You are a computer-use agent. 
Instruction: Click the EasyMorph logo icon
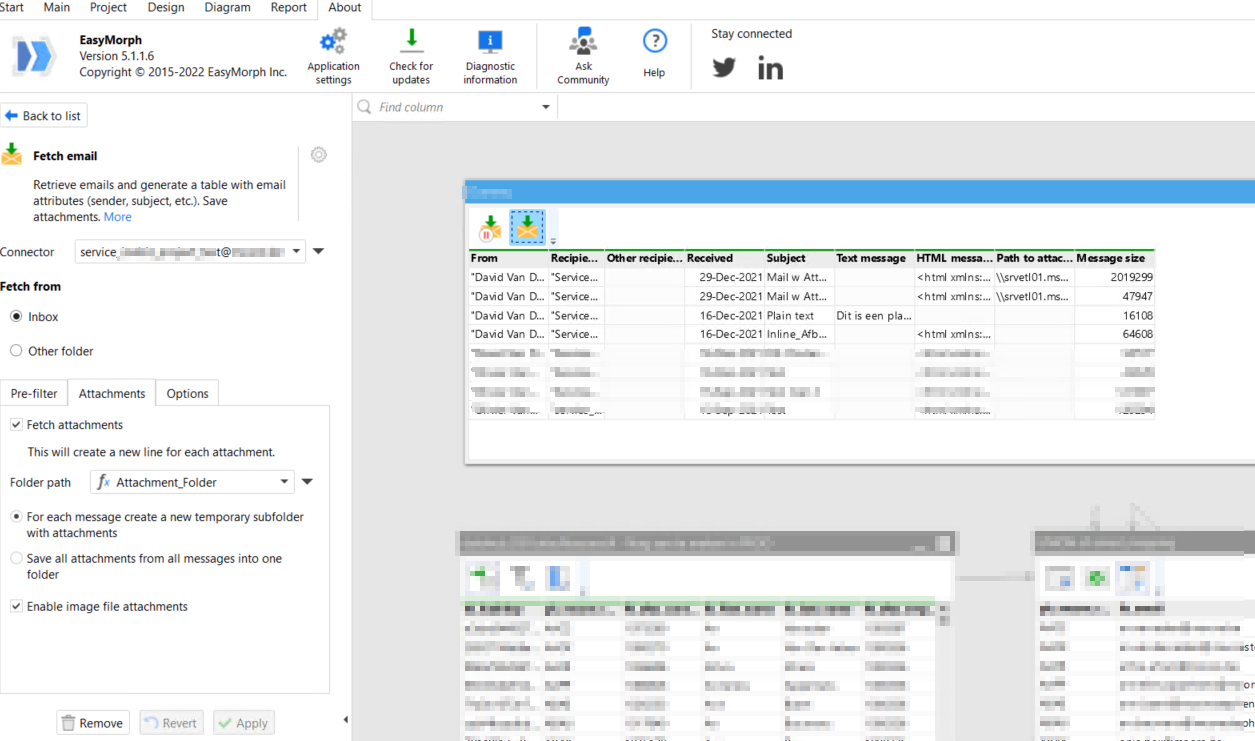pos(33,56)
